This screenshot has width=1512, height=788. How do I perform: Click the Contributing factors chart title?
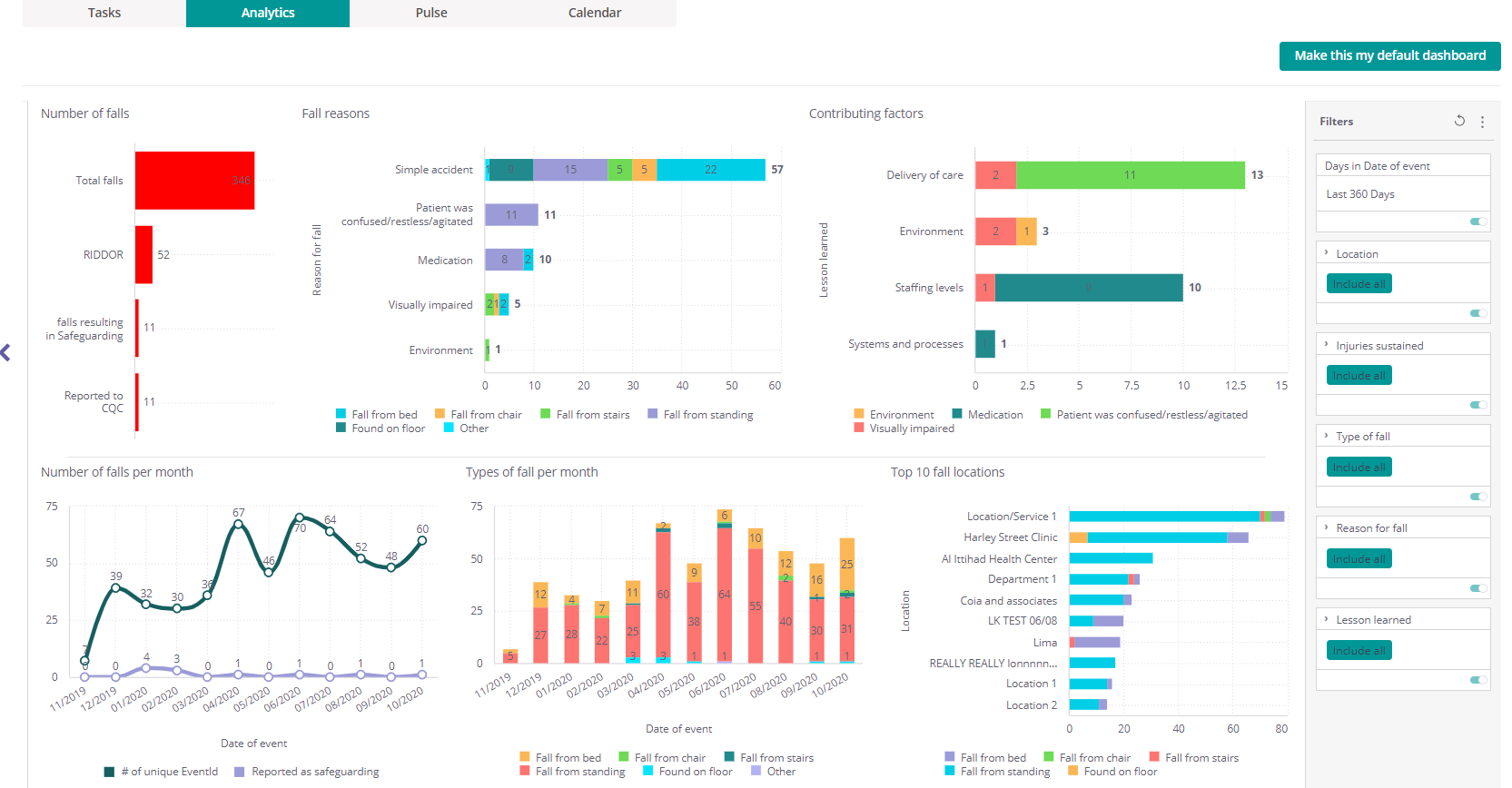(x=866, y=113)
